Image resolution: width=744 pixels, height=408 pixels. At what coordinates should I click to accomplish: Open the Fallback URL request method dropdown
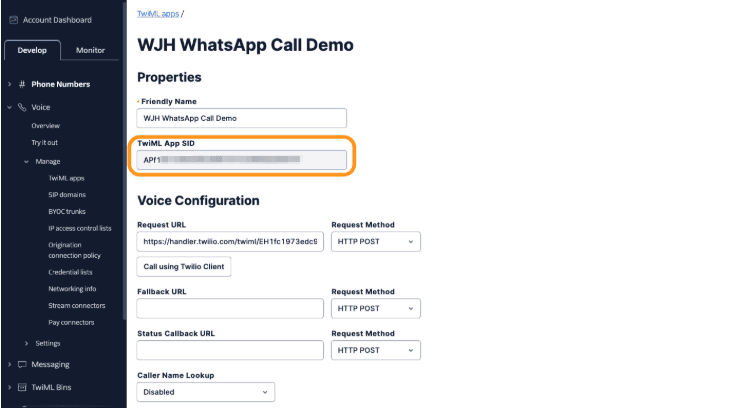tap(375, 308)
